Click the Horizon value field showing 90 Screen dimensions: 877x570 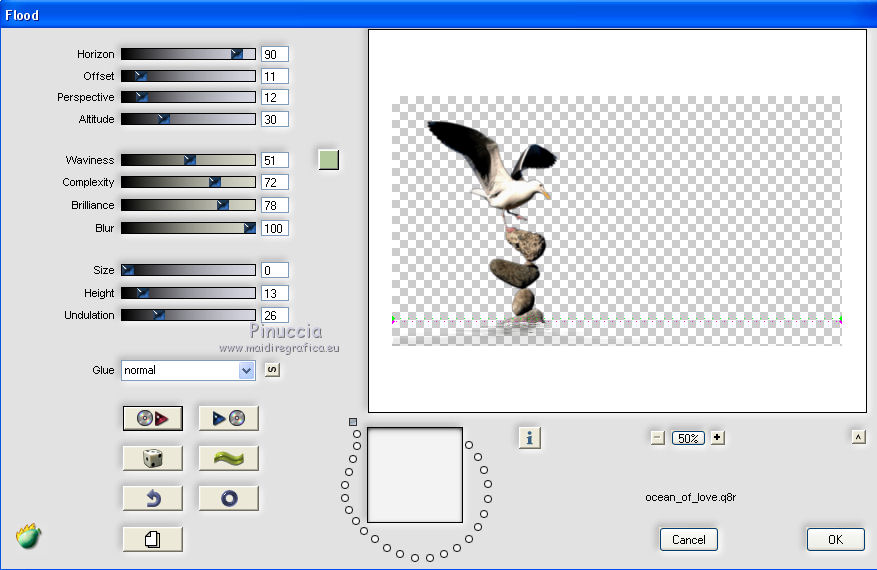tap(275, 54)
